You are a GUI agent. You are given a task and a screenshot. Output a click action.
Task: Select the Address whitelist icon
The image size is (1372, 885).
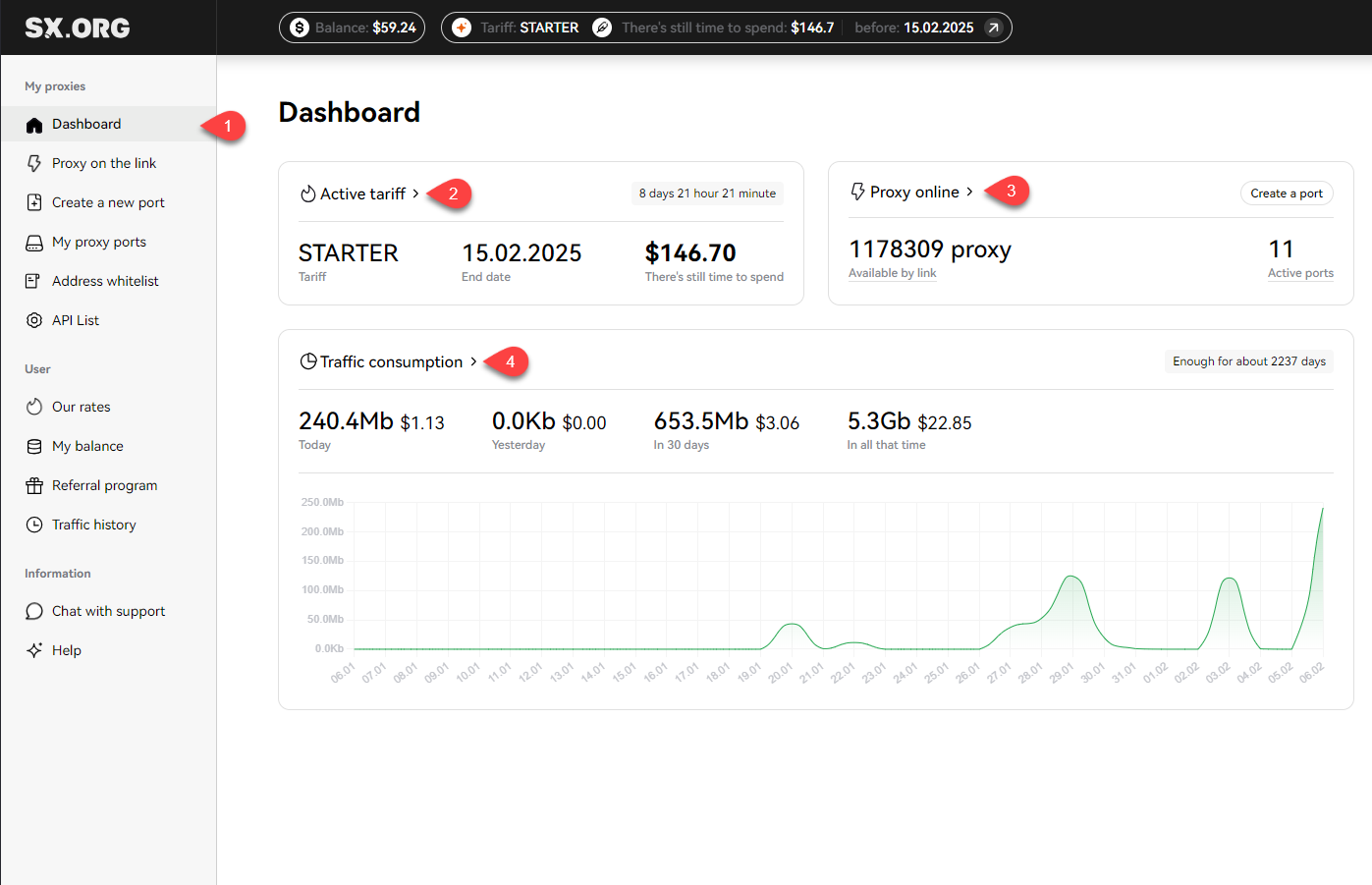tap(32, 281)
